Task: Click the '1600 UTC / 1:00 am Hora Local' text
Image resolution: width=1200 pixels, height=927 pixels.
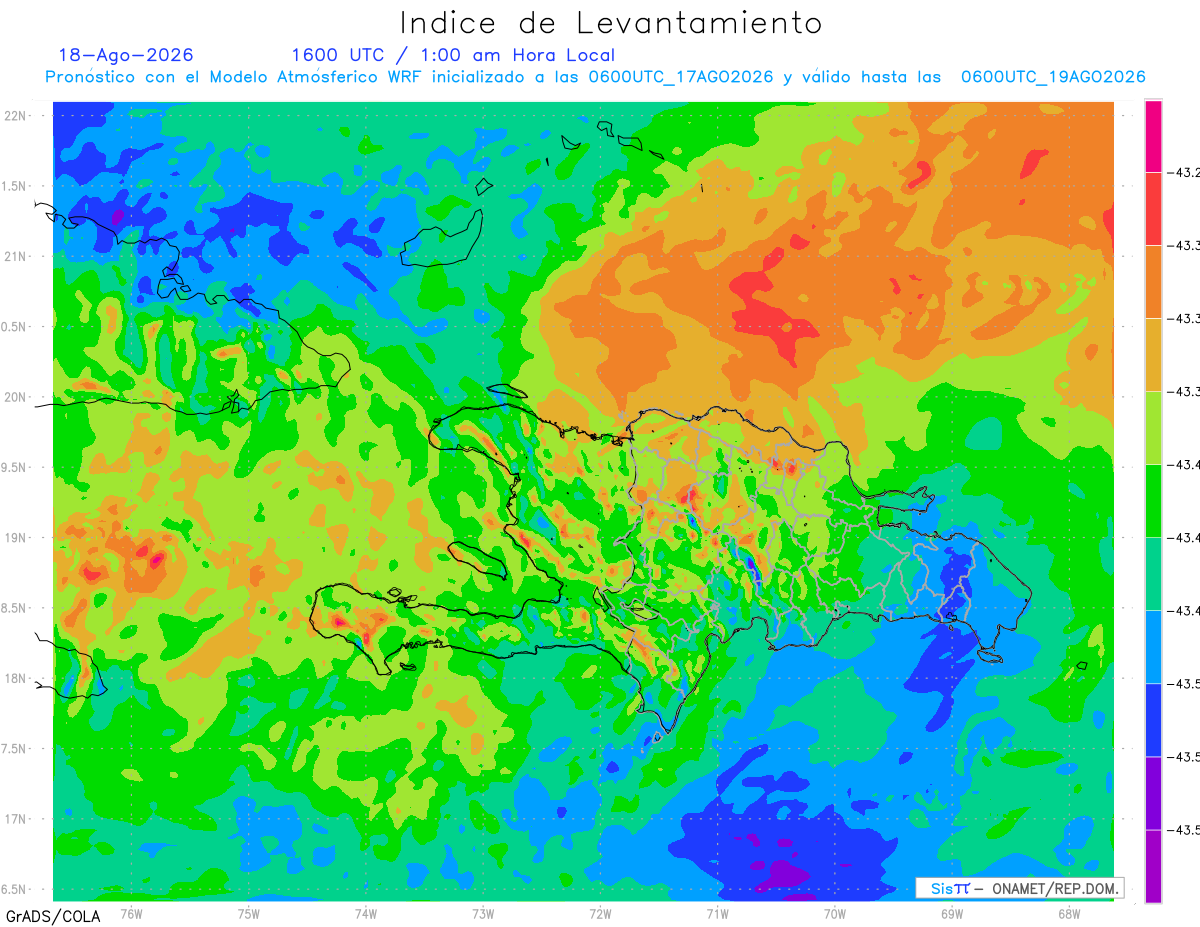Action: point(453,55)
